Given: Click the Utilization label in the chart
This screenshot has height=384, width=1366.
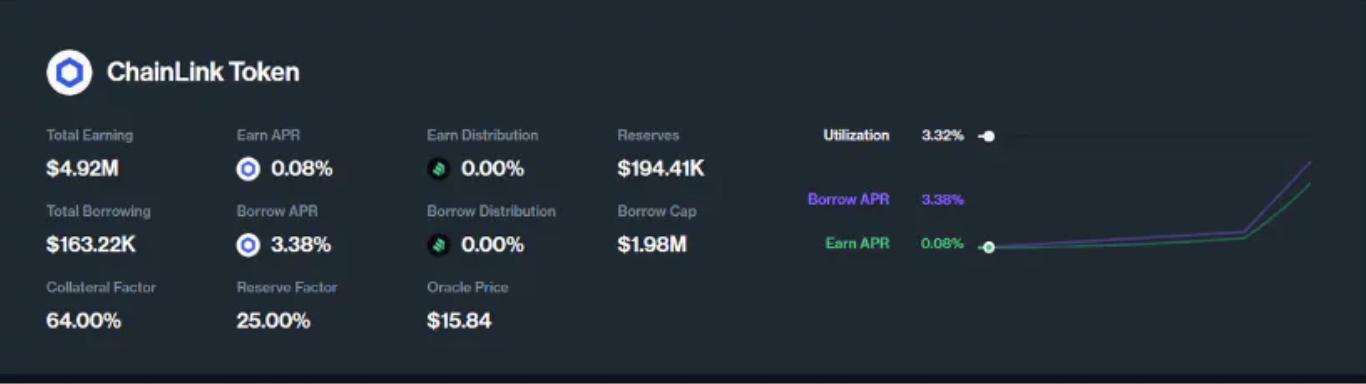Looking at the screenshot, I should pyautogui.click(x=856, y=135).
